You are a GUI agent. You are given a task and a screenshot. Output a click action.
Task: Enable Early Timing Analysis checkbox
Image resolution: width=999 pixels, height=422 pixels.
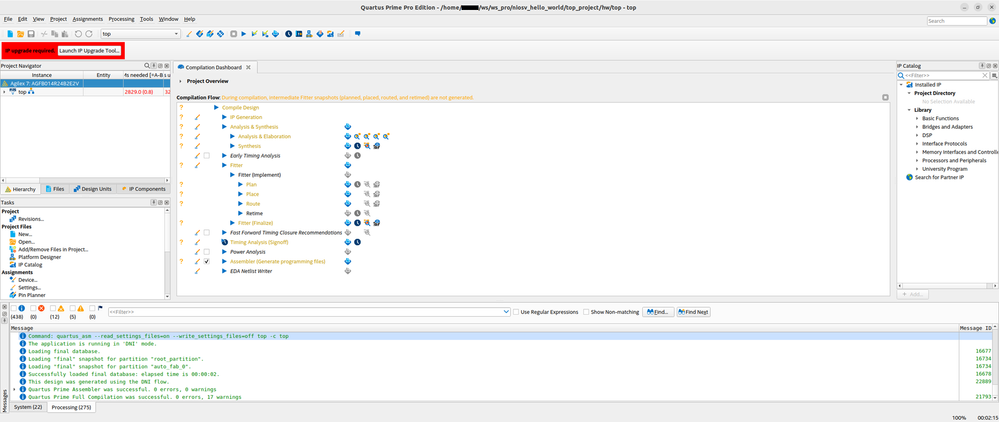(206, 156)
